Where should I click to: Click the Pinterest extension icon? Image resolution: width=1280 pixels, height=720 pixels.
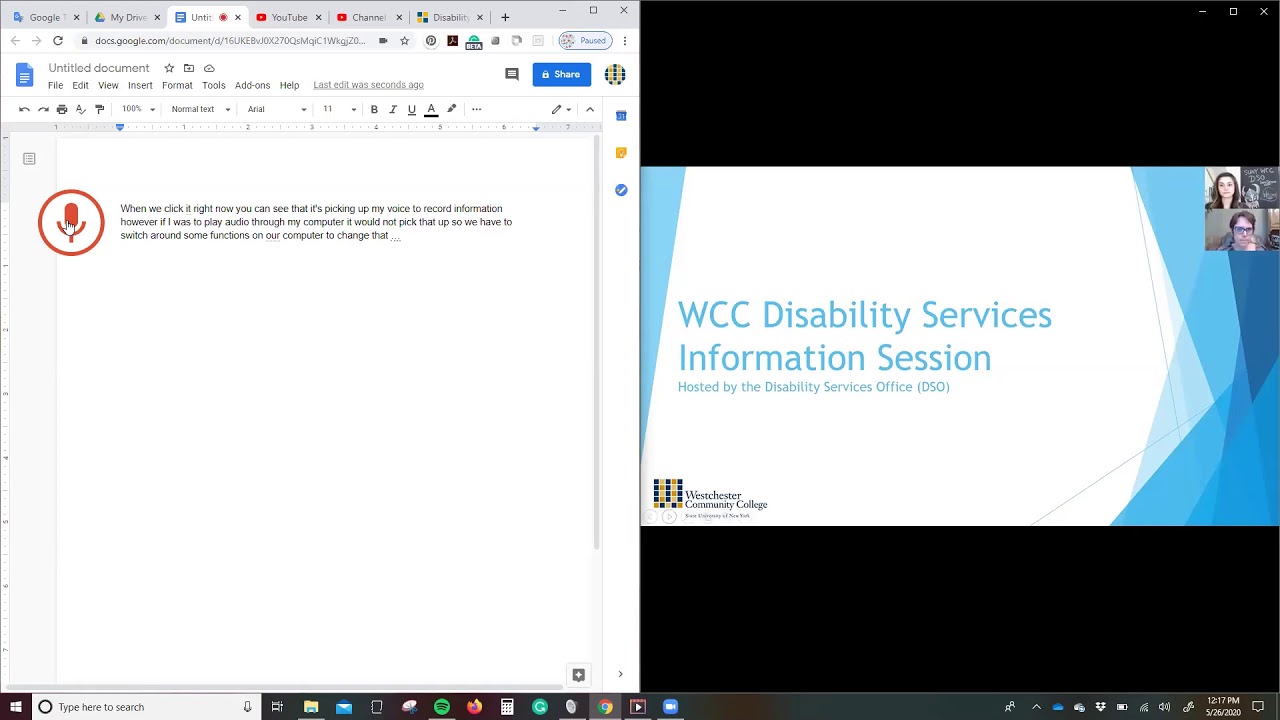click(x=431, y=41)
